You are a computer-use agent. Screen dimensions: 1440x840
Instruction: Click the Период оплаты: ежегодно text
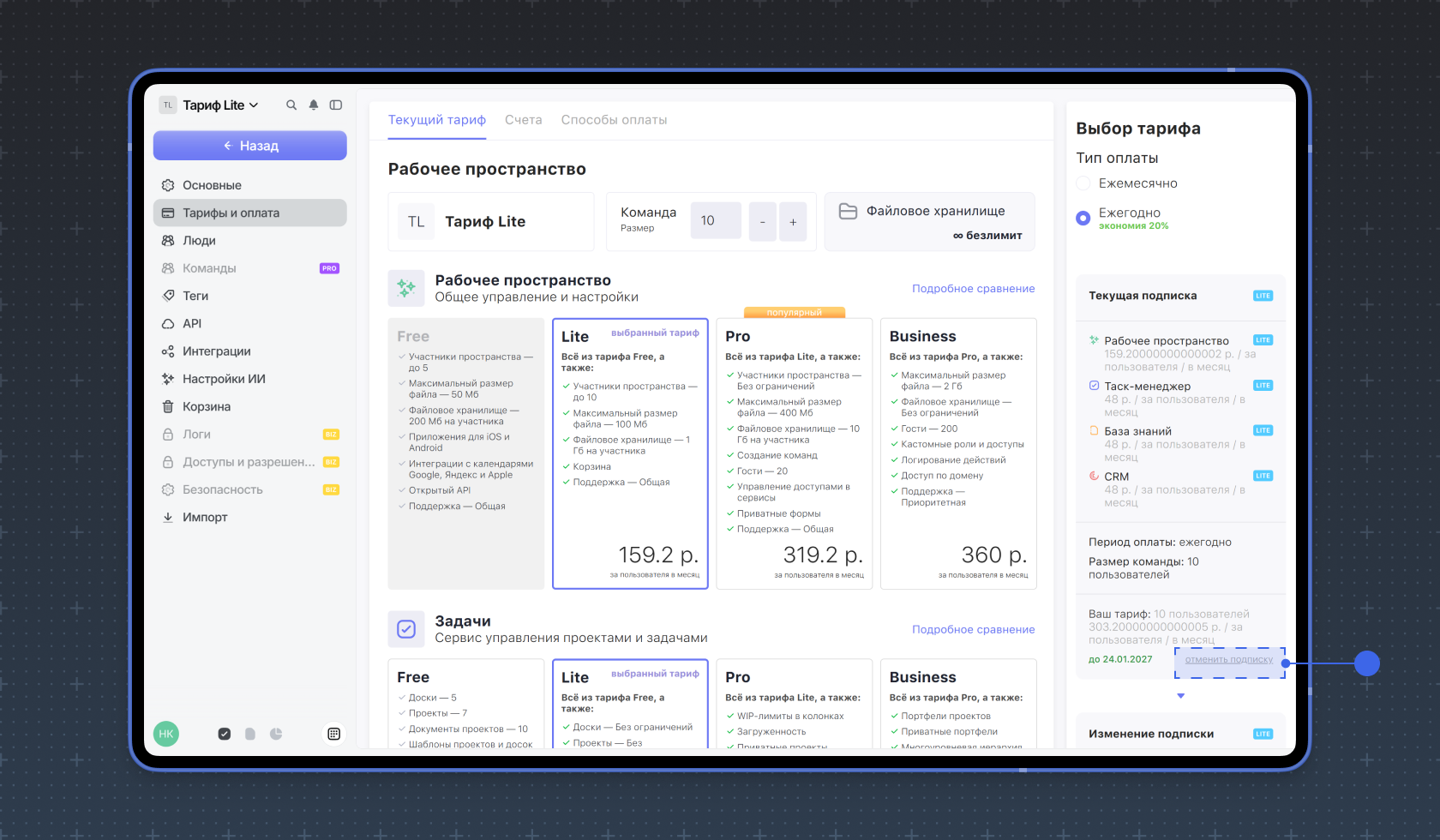pos(1160,543)
